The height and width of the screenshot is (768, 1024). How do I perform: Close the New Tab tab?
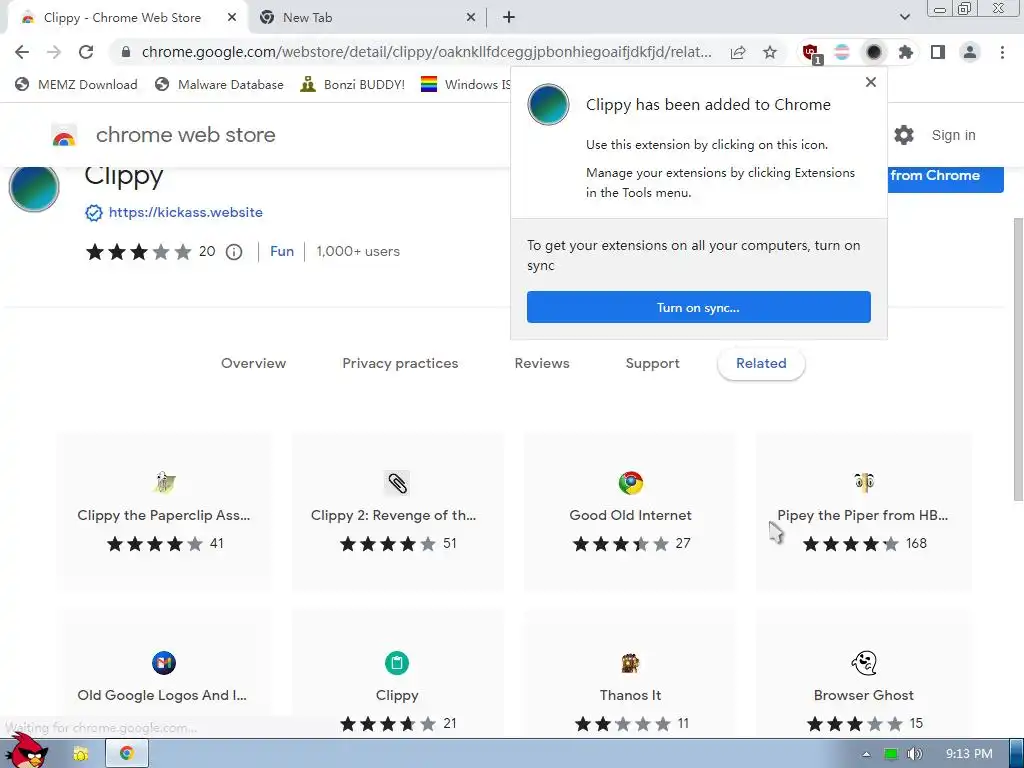click(471, 18)
